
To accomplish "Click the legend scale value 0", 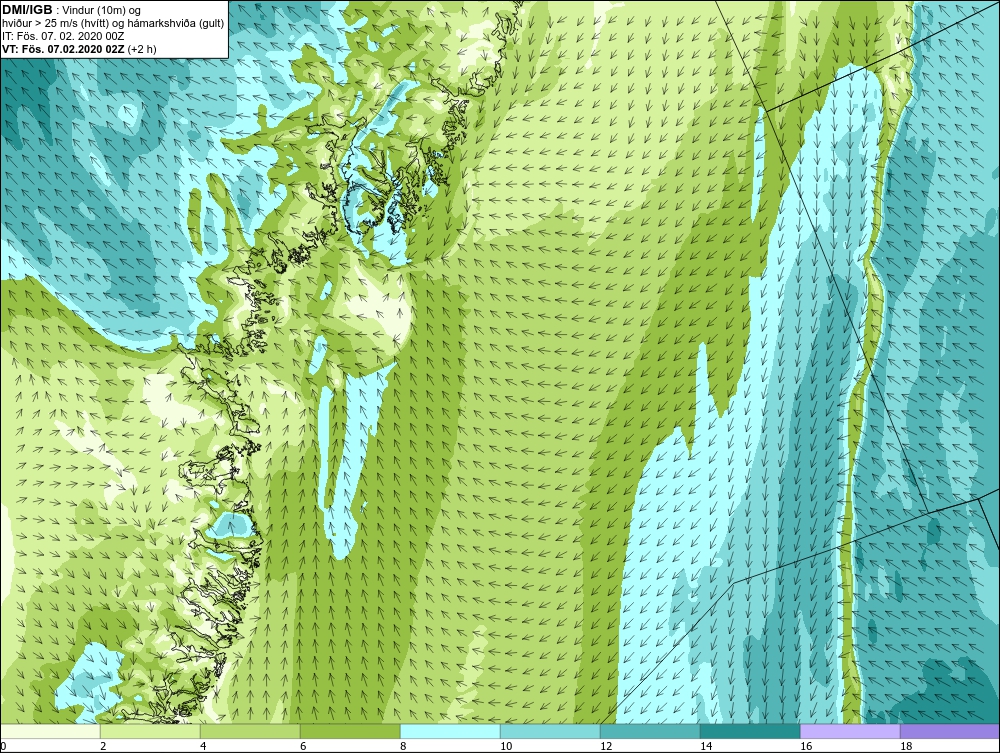I will point(3,746).
